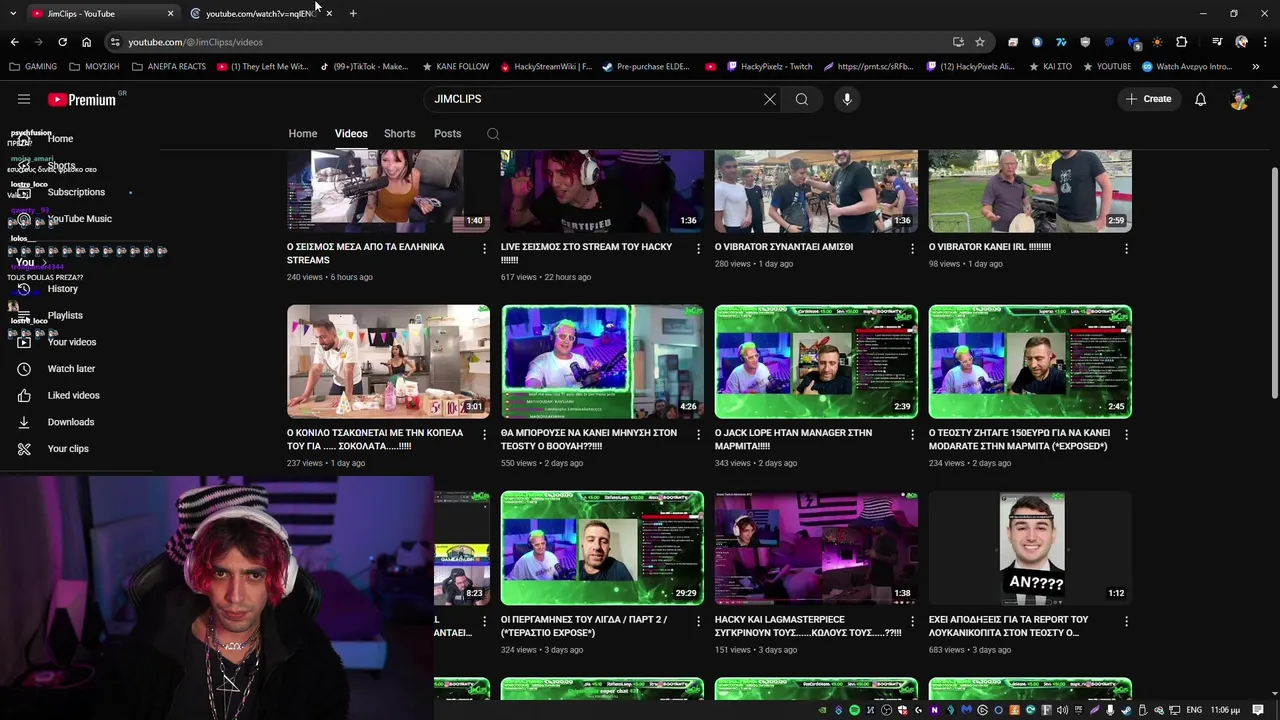This screenshot has height=720, width=1280.
Task: Click the search magnifier button
Action: [x=802, y=99]
